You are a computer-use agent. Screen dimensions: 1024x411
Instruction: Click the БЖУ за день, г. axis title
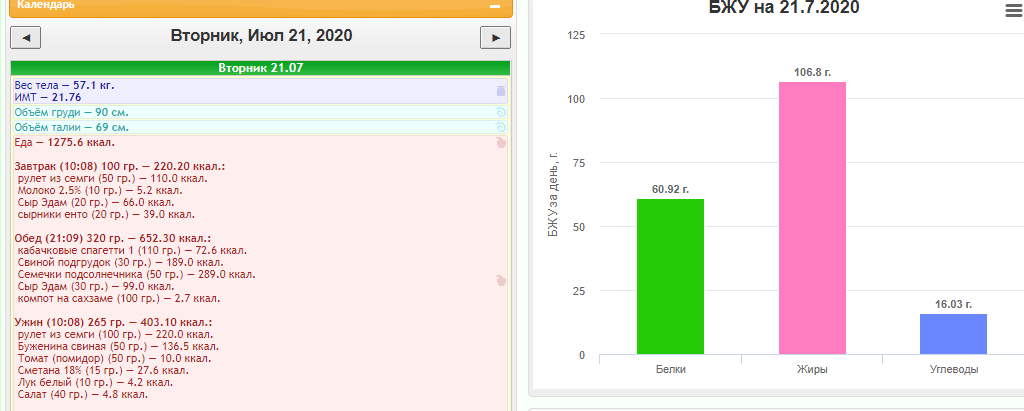coord(554,193)
